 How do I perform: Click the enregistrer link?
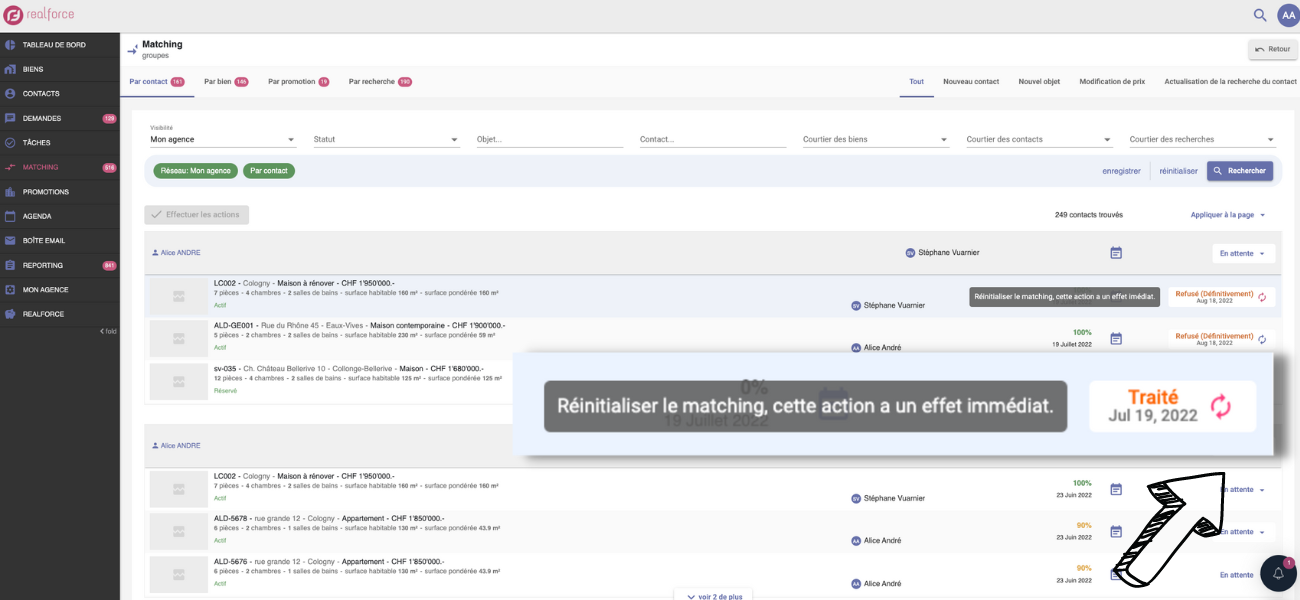(x=1121, y=171)
